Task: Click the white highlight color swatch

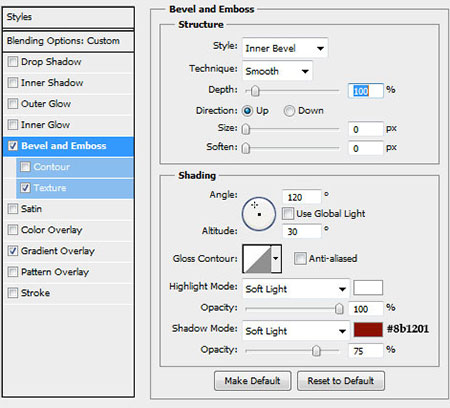Action: tap(368, 288)
